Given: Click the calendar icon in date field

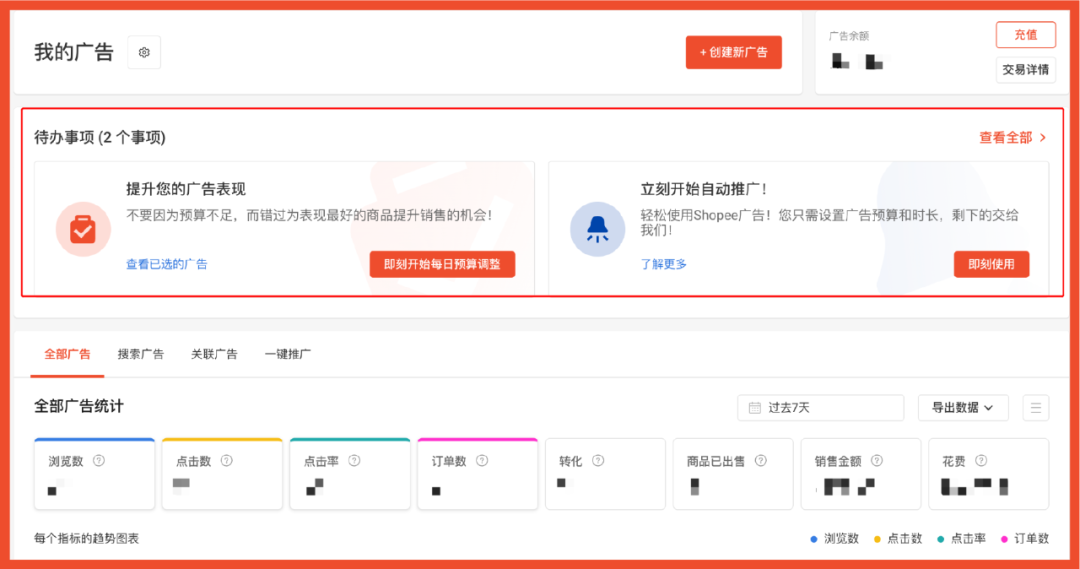Looking at the screenshot, I should [x=755, y=408].
